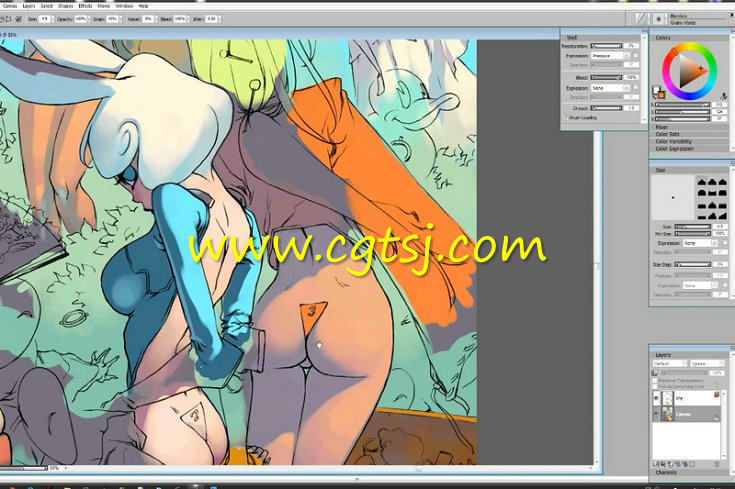Click the Size field in the property bar

tap(45, 19)
